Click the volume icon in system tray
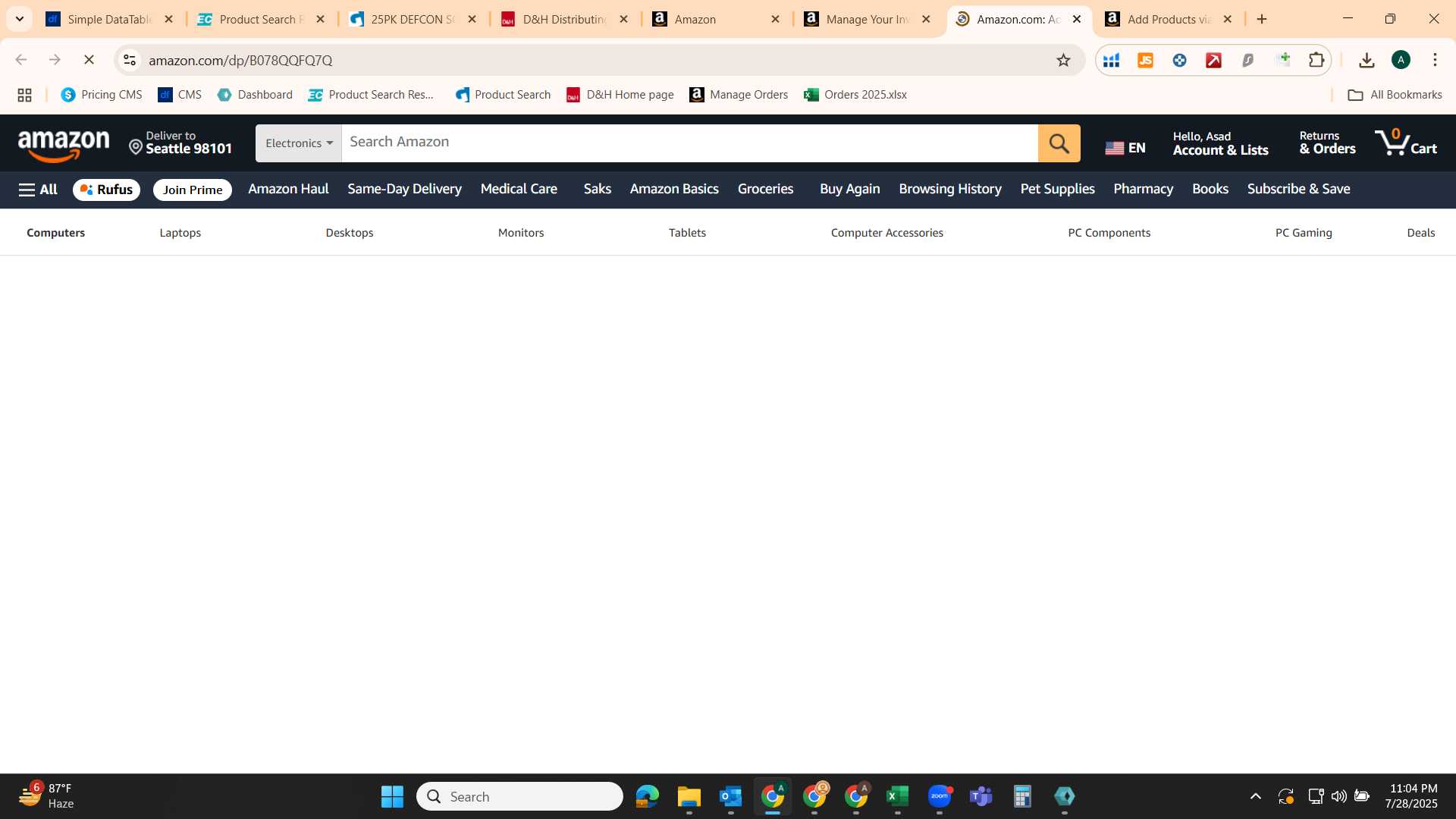1456x819 pixels. click(x=1338, y=796)
